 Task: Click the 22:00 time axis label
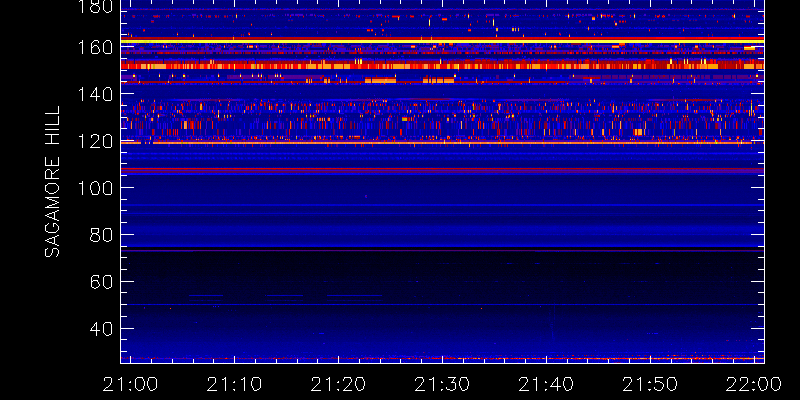click(x=755, y=384)
